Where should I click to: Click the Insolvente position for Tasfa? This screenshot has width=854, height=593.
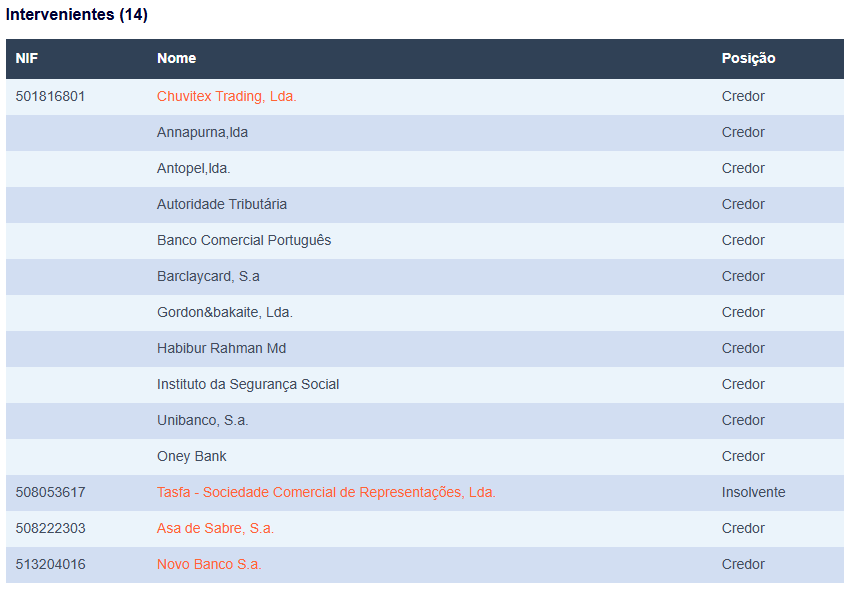tap(753, 492)
